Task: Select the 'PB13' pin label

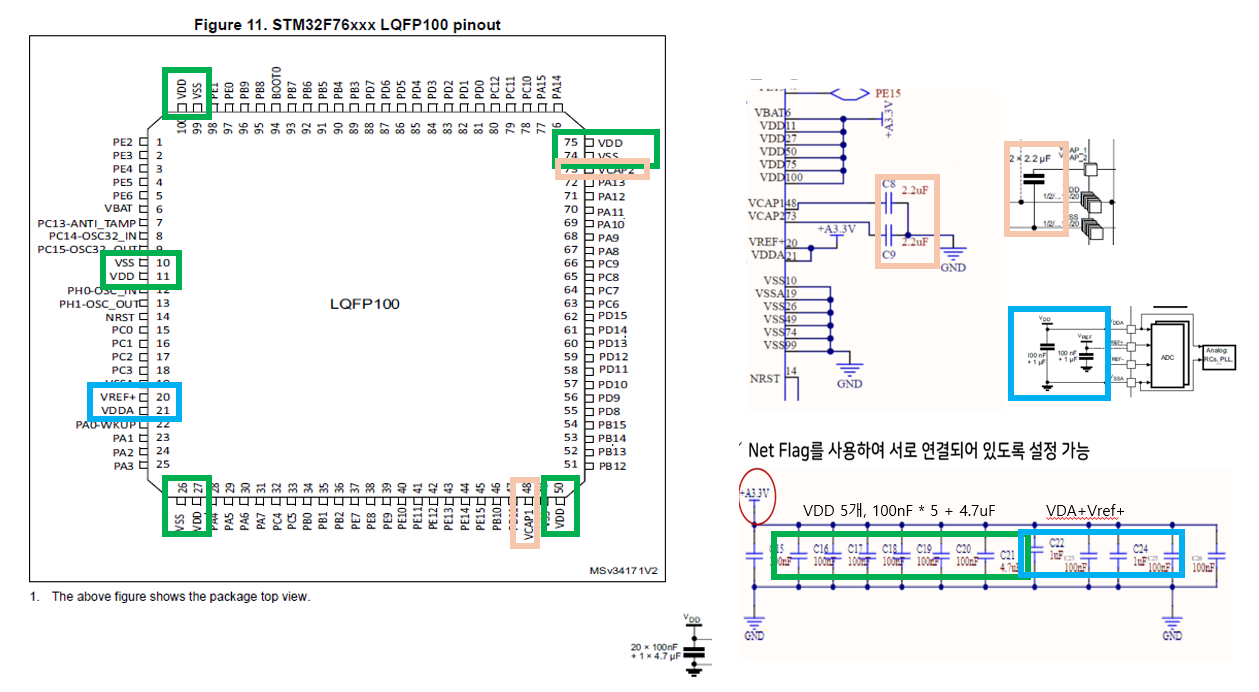Action: coord(611,451)
